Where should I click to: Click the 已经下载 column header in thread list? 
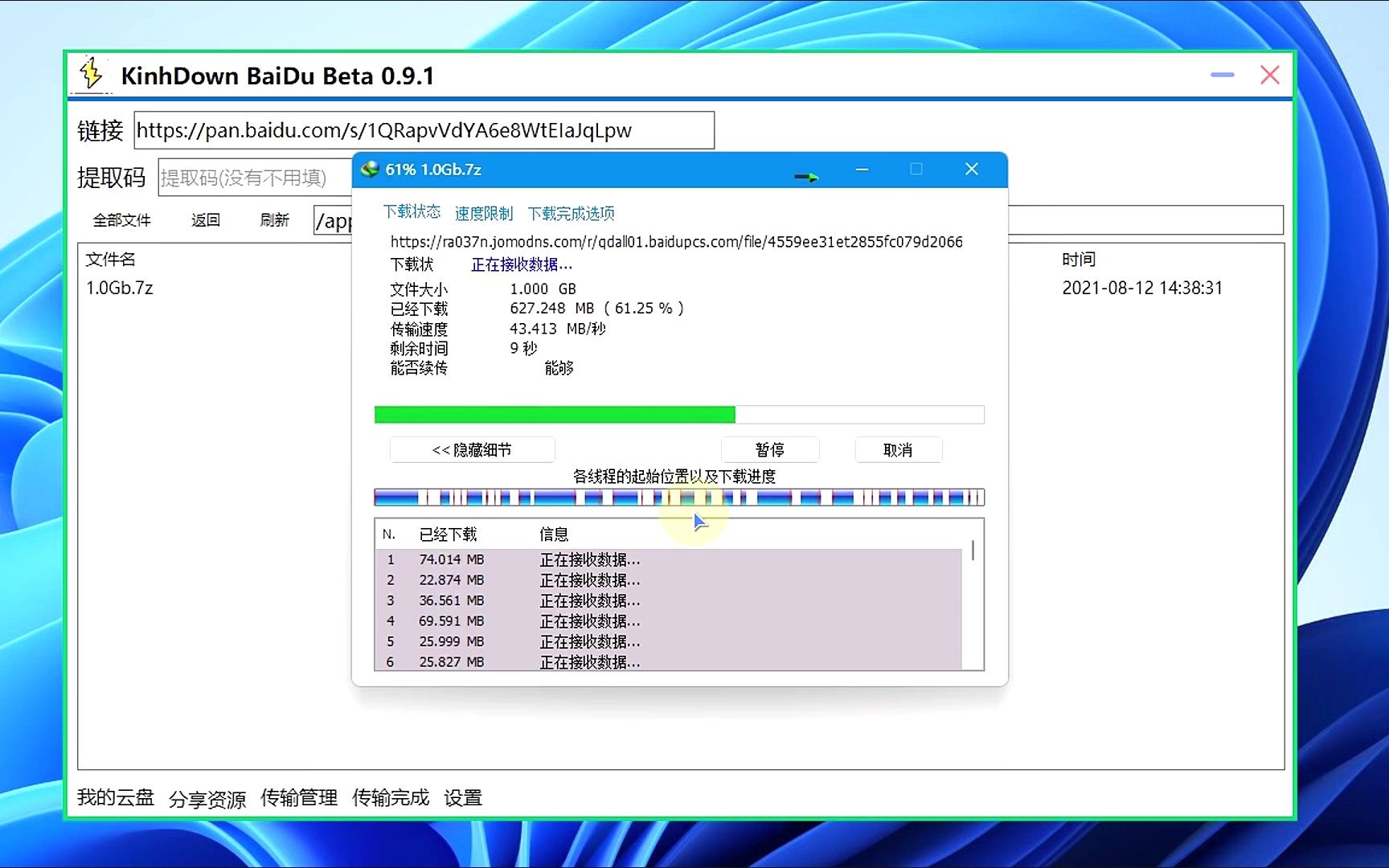449,534
